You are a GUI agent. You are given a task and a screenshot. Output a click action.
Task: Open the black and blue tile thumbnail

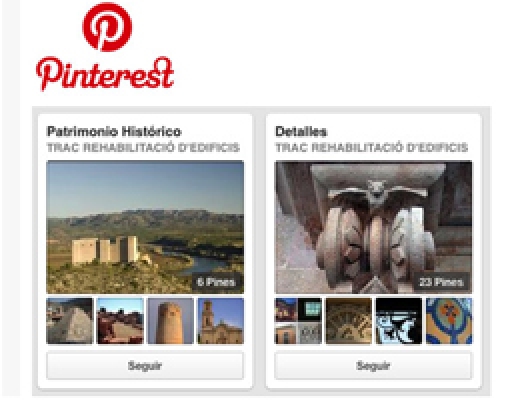point(399,321)
